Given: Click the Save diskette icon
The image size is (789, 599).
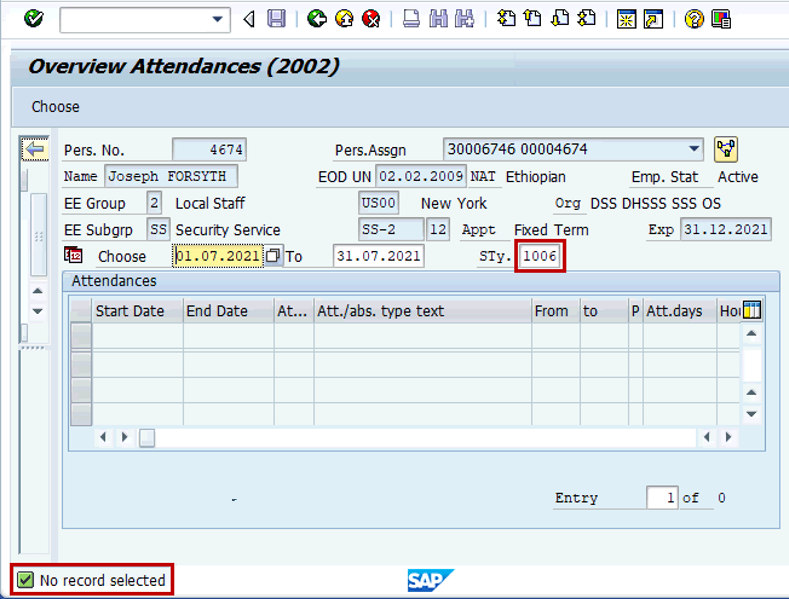Looking at the screenshot, I should coord(276,19).
